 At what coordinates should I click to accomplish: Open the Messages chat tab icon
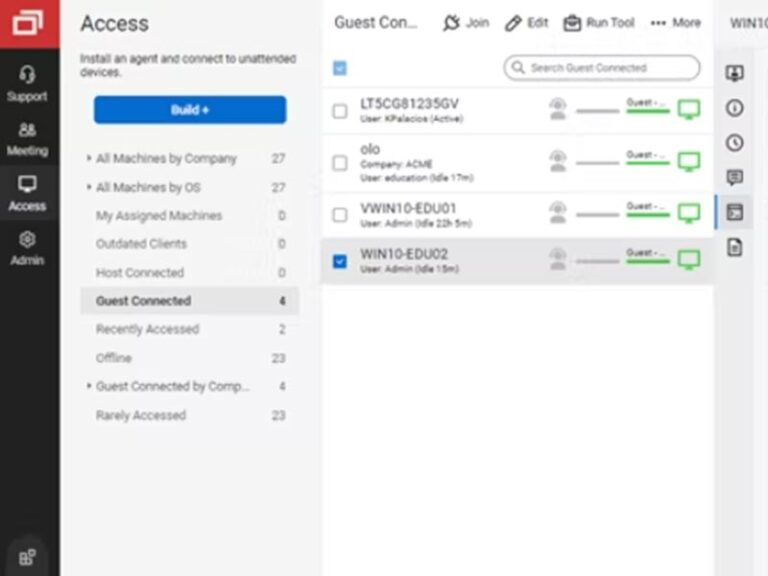coord(734,177)
